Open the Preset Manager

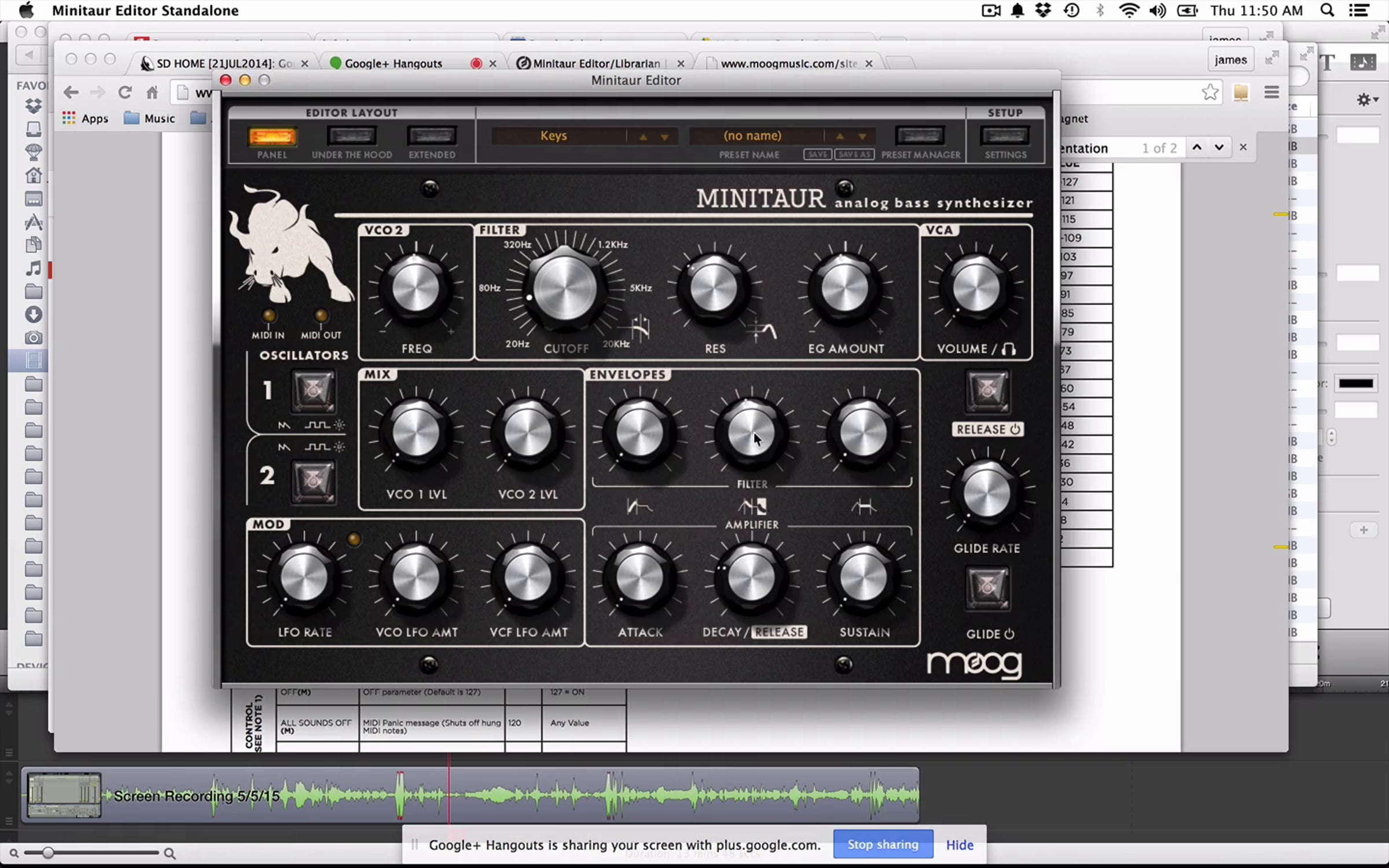920,137
